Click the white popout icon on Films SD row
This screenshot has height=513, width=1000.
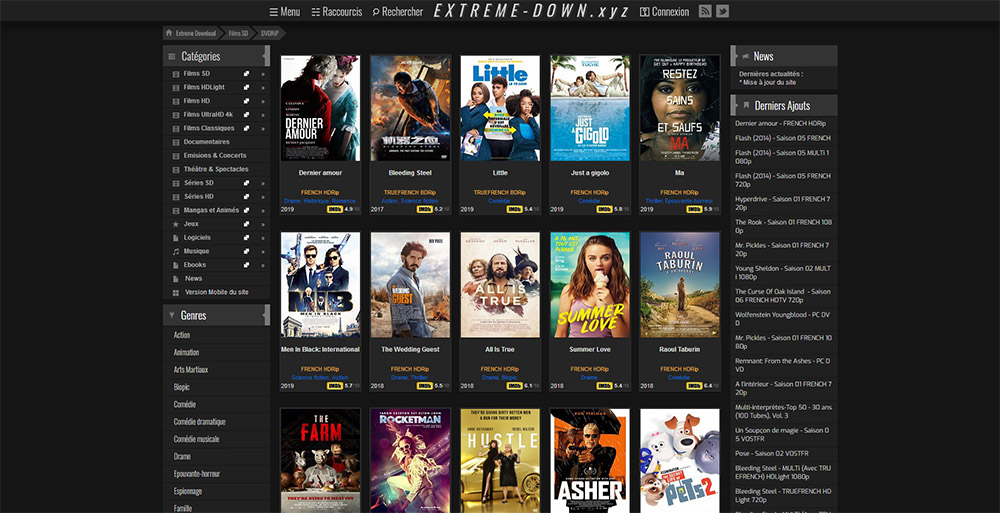tap(246, 74)
